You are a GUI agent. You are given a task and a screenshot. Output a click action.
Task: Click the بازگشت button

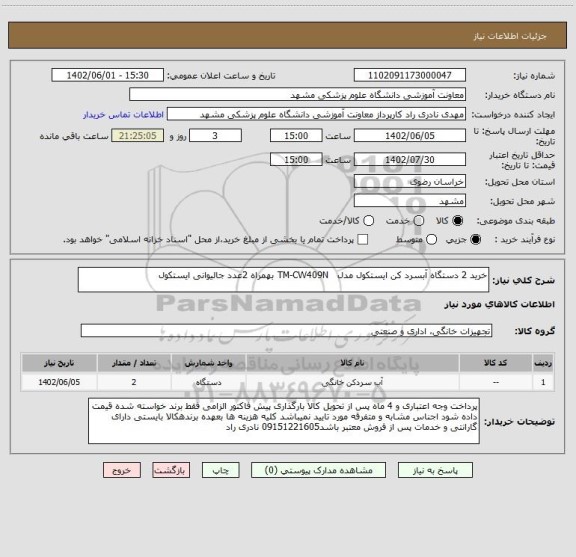(x=171, y=470)
